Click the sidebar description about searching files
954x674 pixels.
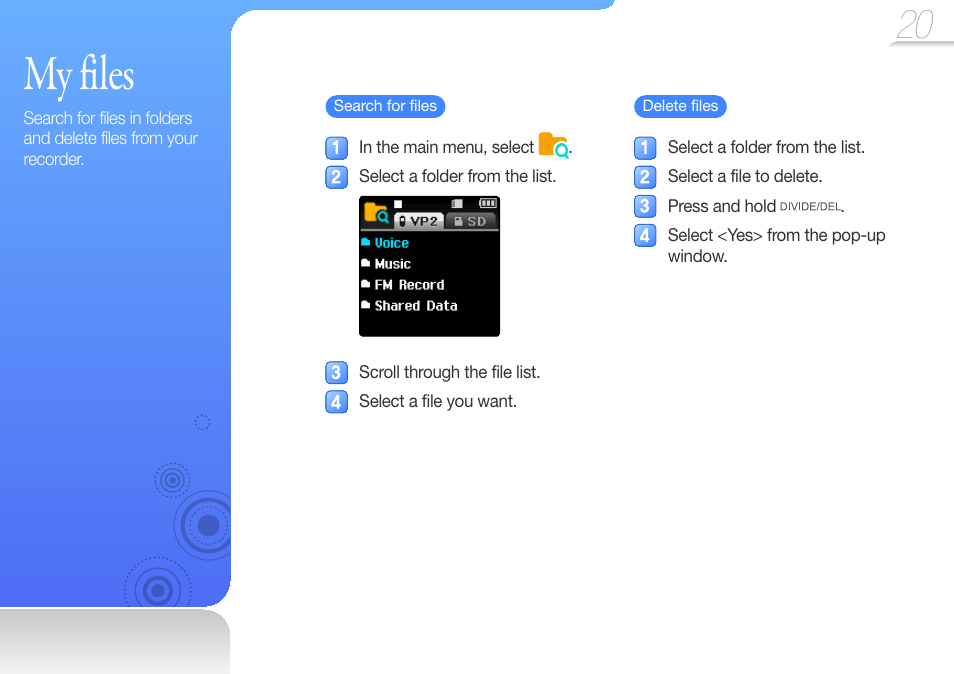coord(111,139)
